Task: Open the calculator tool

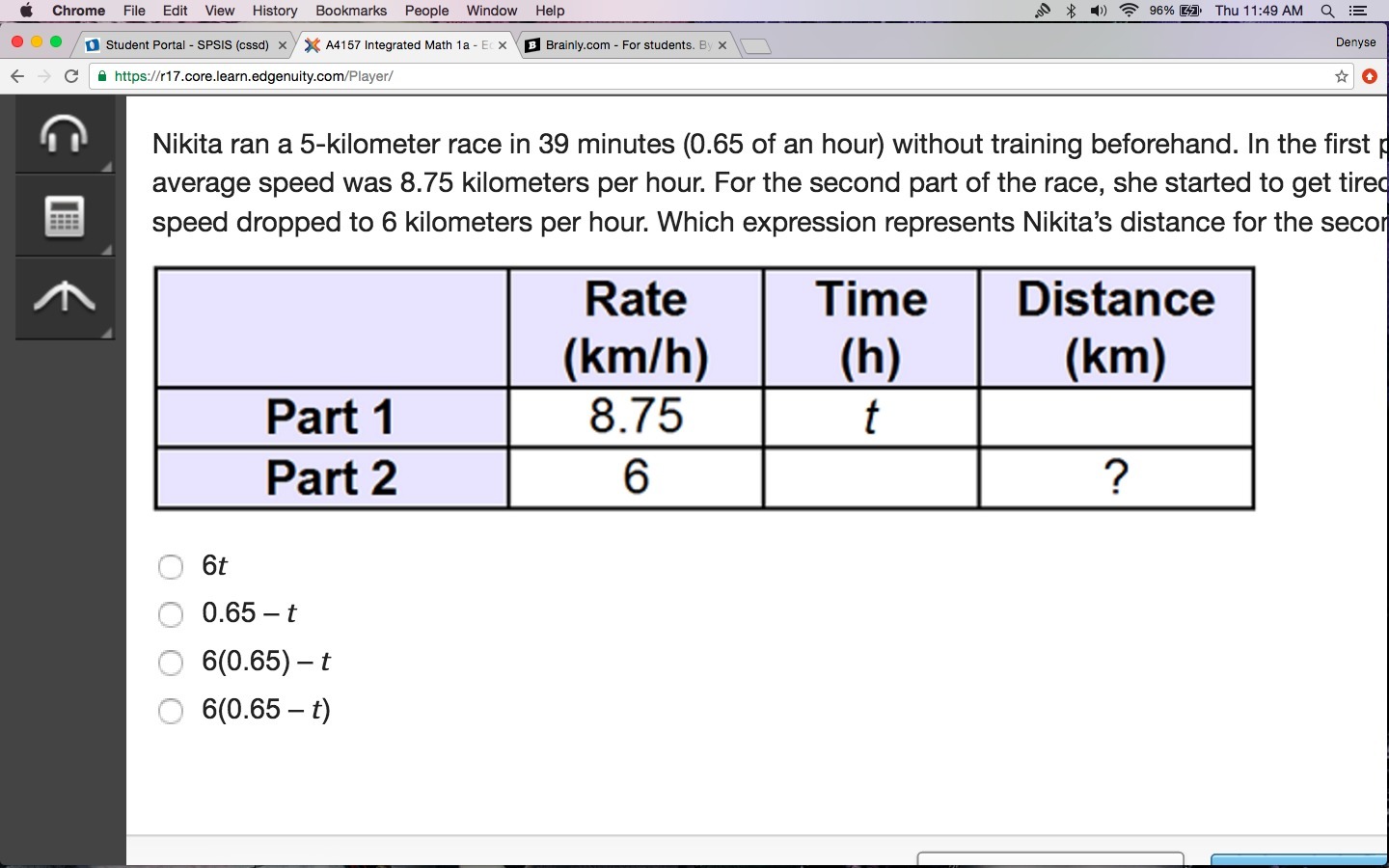Action: pyautogui.click(x=65, y=217)
